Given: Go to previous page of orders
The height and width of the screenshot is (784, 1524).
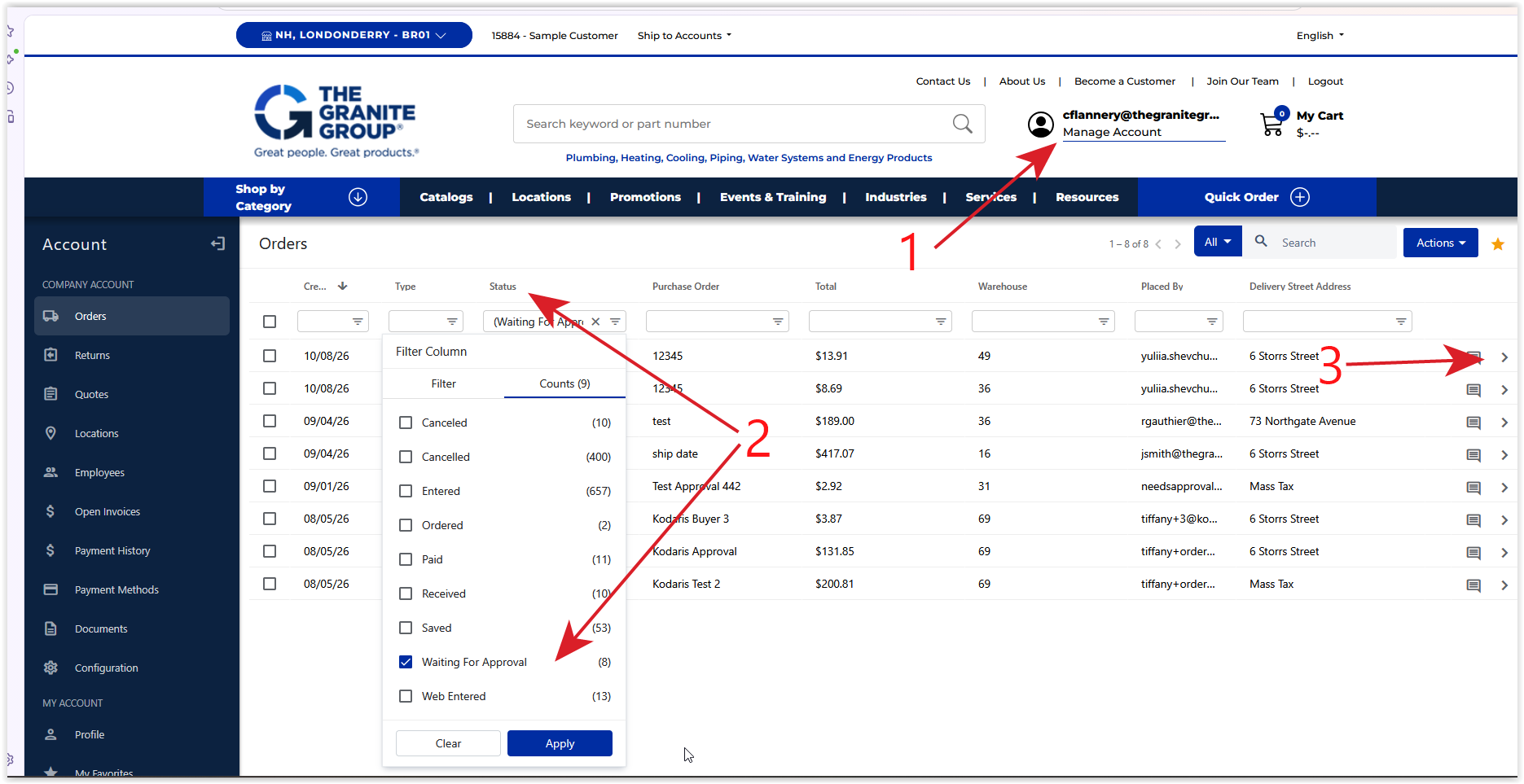Looking at the screenshot, I should tap(1158, 244).
